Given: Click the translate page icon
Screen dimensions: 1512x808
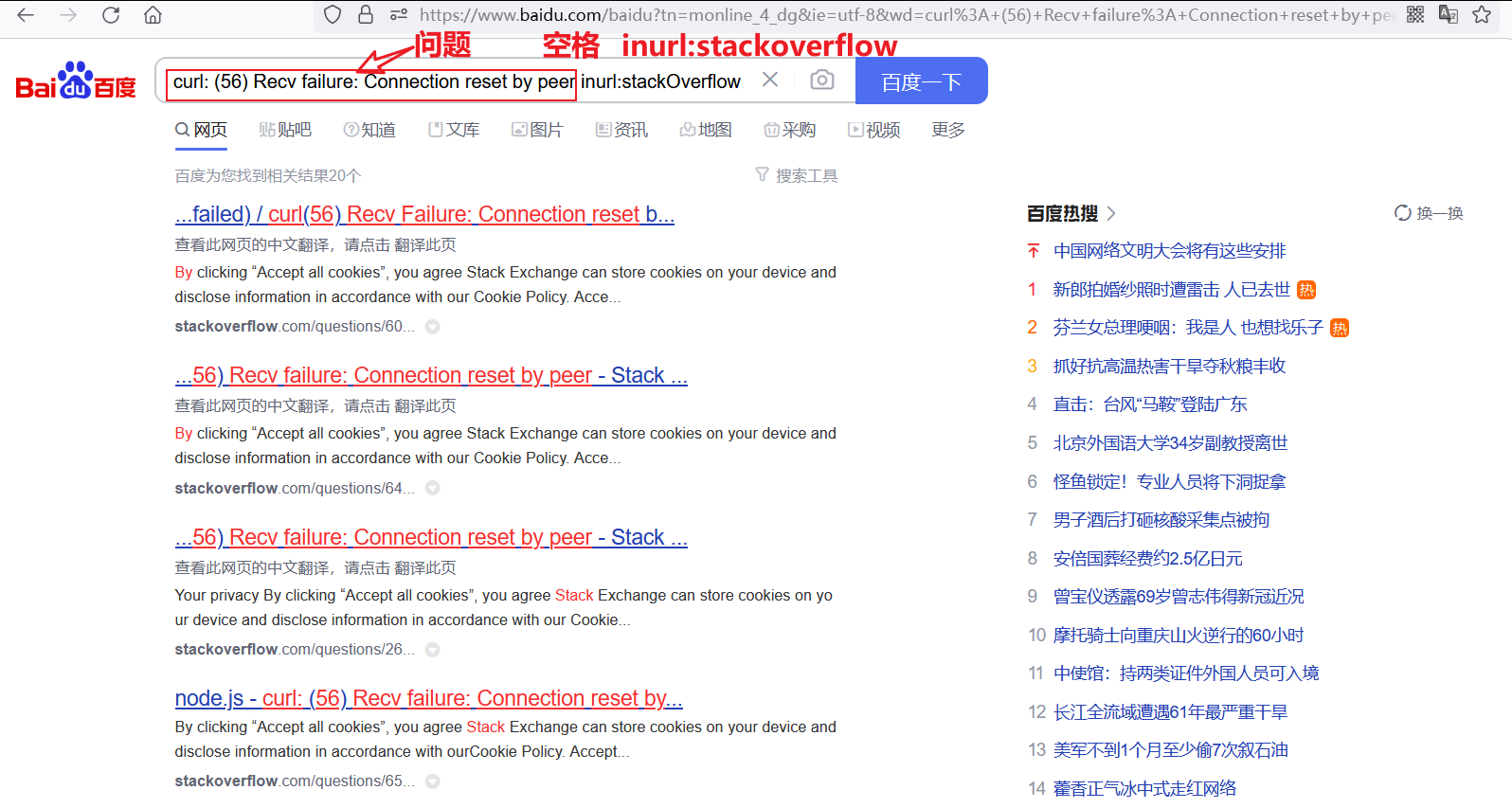Looking at the screenshot, I should pyautogui.click(x=1448, y=14).
